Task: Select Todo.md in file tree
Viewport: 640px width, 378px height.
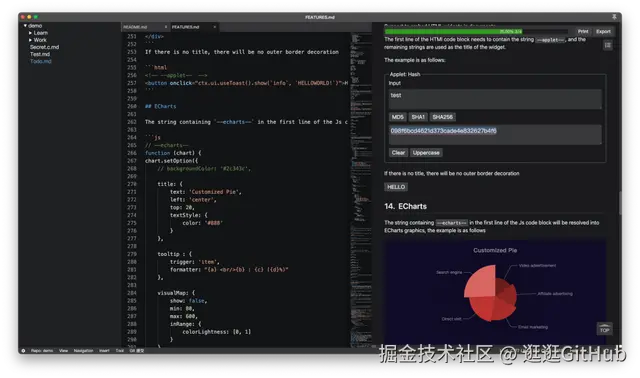Action: [40, 62]
